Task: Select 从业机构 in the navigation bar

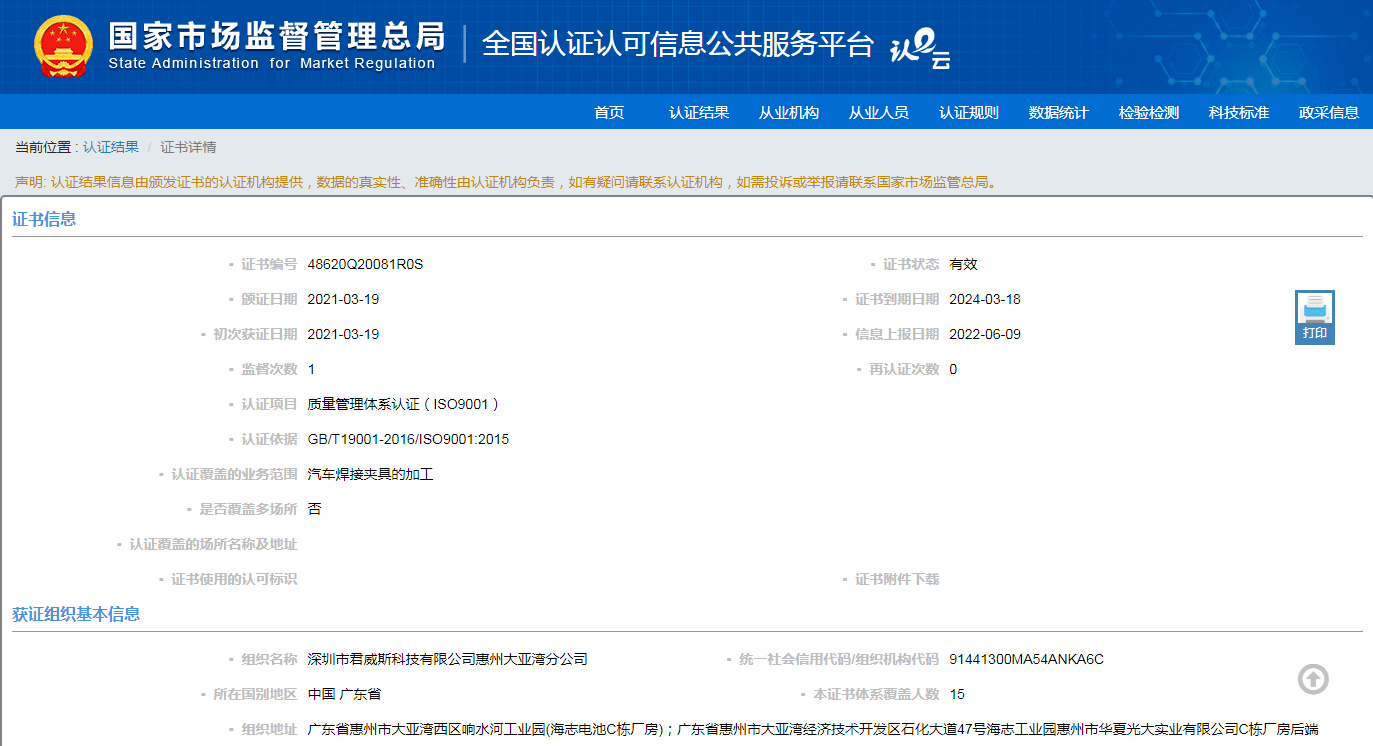Action: click(x=789, y=112)
